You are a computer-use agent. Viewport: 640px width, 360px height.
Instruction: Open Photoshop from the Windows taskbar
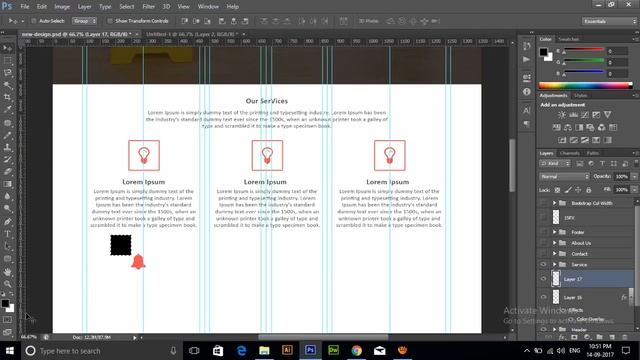pos(310,350)
